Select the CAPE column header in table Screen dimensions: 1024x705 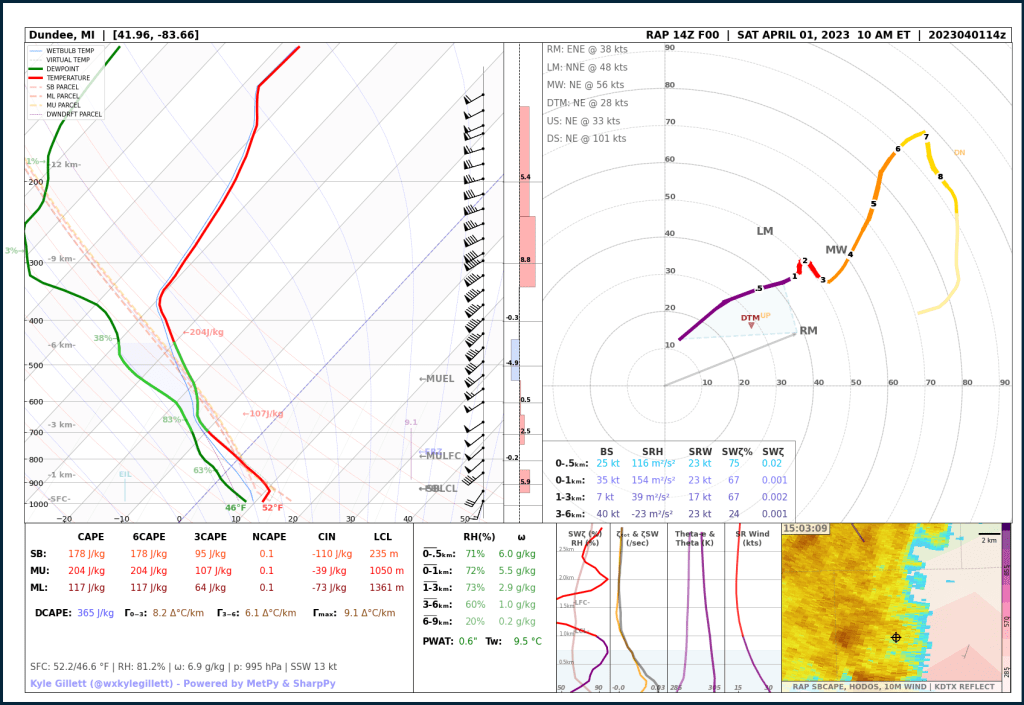(91, 536)
